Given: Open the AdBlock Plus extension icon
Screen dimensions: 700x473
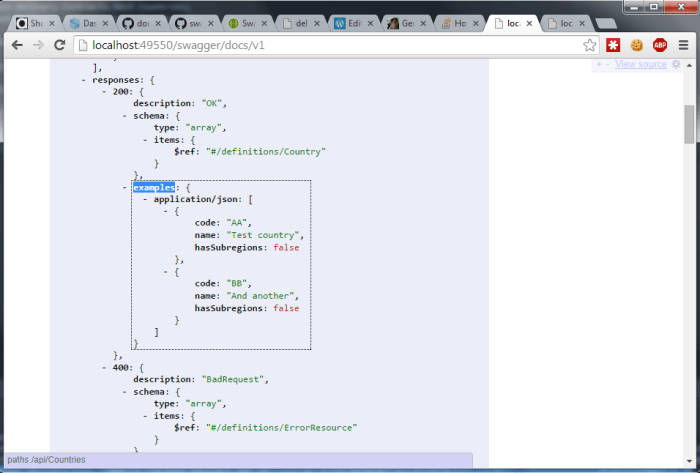Looking at the screenshot, I should point(660,45).
